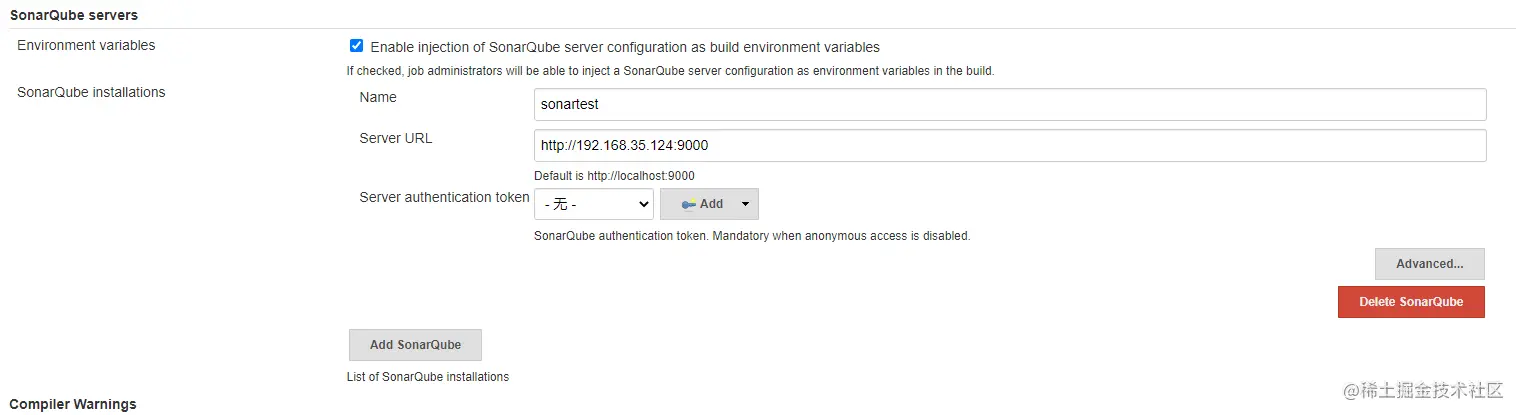Image resolution: width=1518 pixels, height=415 pixels.
Task: Open the Server authentication token dropdown
Action: (594, 204)
